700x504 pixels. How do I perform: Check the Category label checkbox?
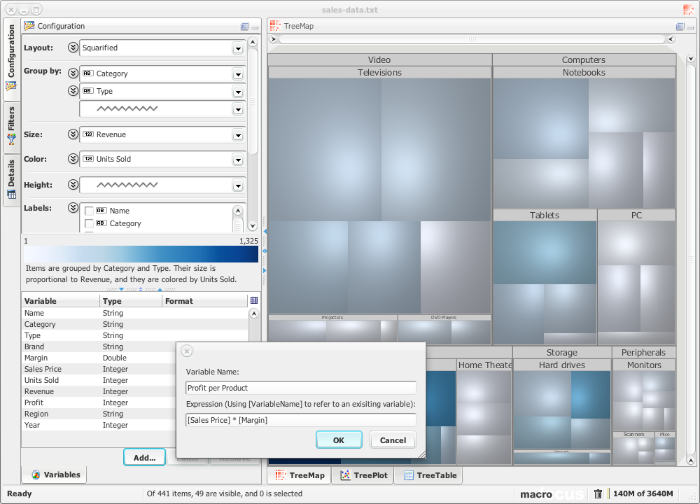[89, 224]
